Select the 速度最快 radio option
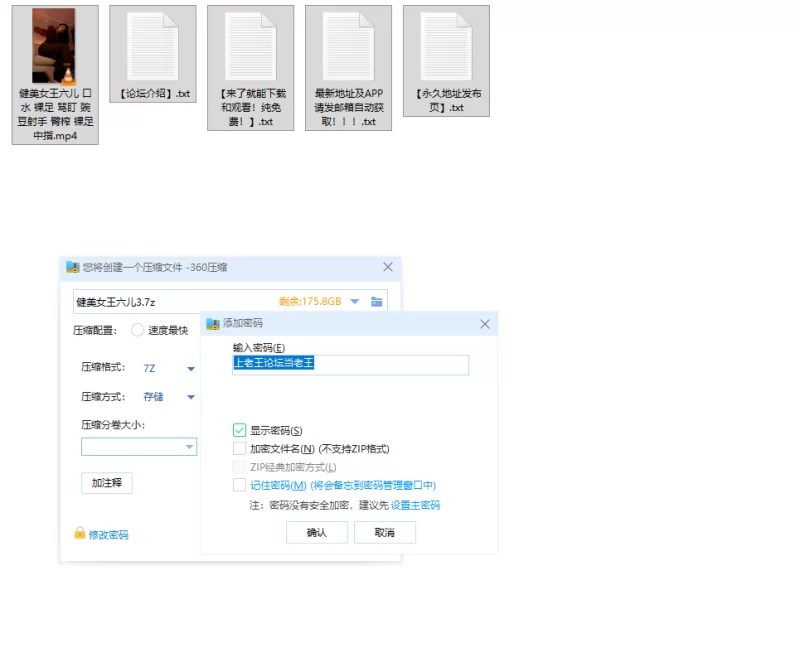This screenshot has height=653, width=800. point(137,330)
